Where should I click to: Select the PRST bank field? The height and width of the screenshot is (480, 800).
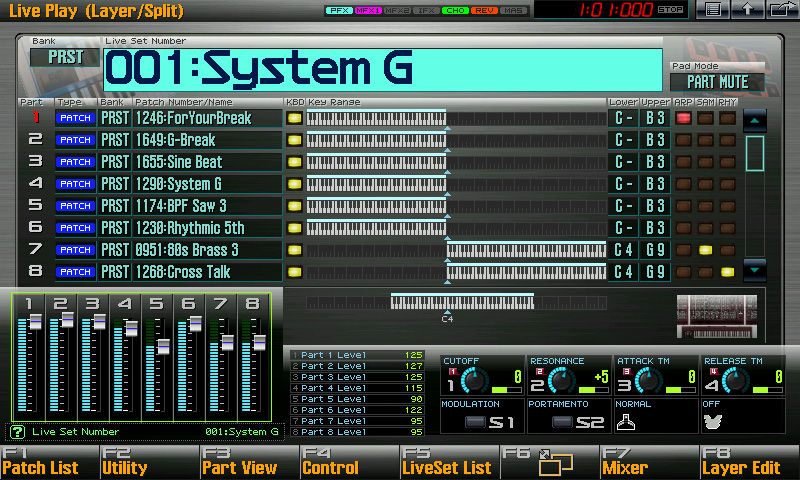tap(65, 57)
